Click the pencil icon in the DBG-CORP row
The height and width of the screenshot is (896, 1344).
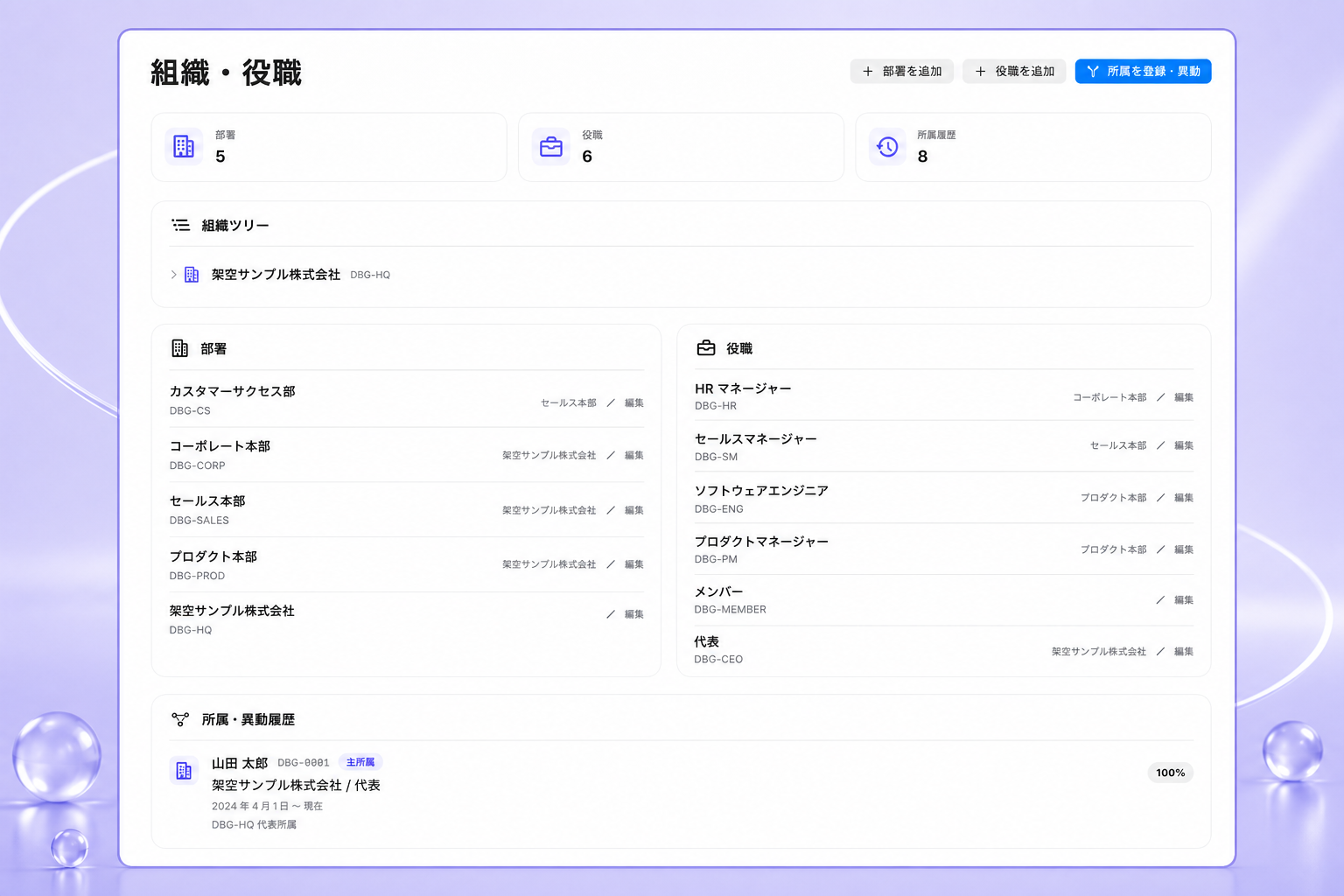point(611,455)
